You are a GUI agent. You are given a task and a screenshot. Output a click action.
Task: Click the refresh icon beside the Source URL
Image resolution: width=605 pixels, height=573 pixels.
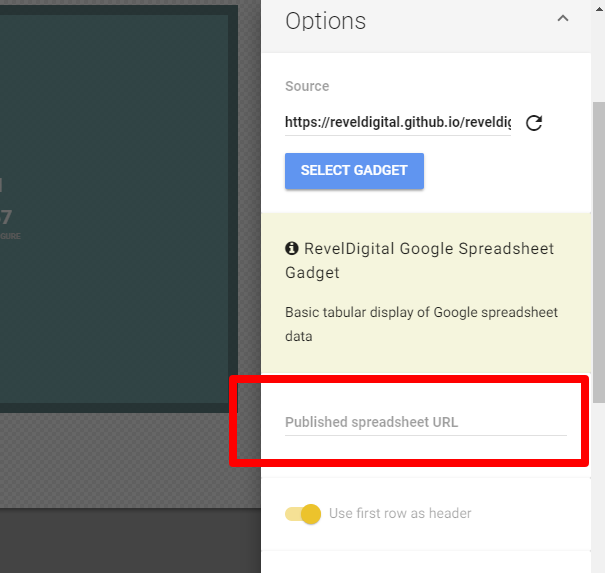[x=534, y=123]
